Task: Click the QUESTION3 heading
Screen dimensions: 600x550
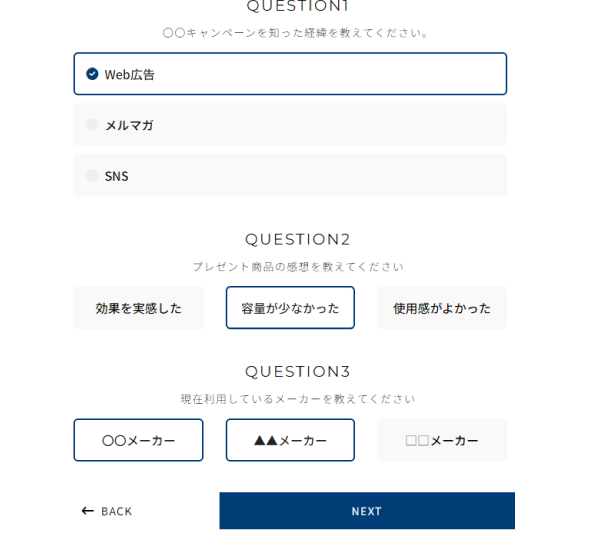Action: coord(297,372)
